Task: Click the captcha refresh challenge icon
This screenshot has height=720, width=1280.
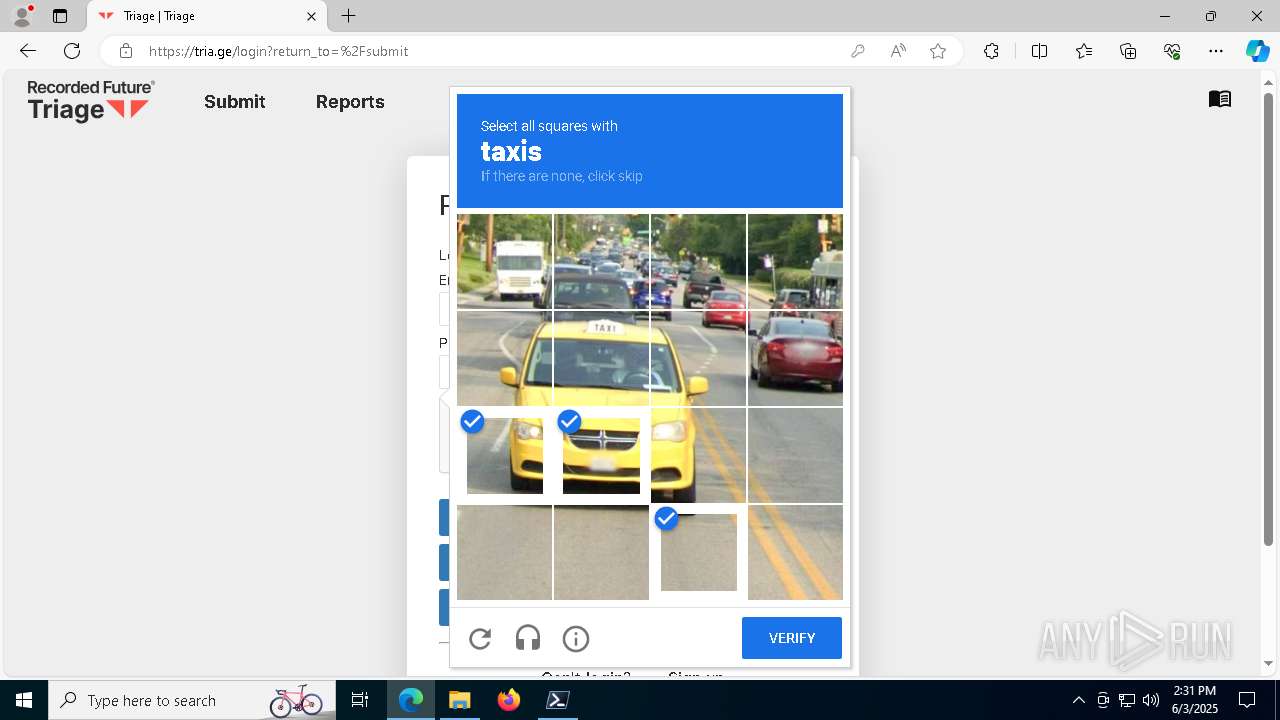Action: [x=480, y=638]
